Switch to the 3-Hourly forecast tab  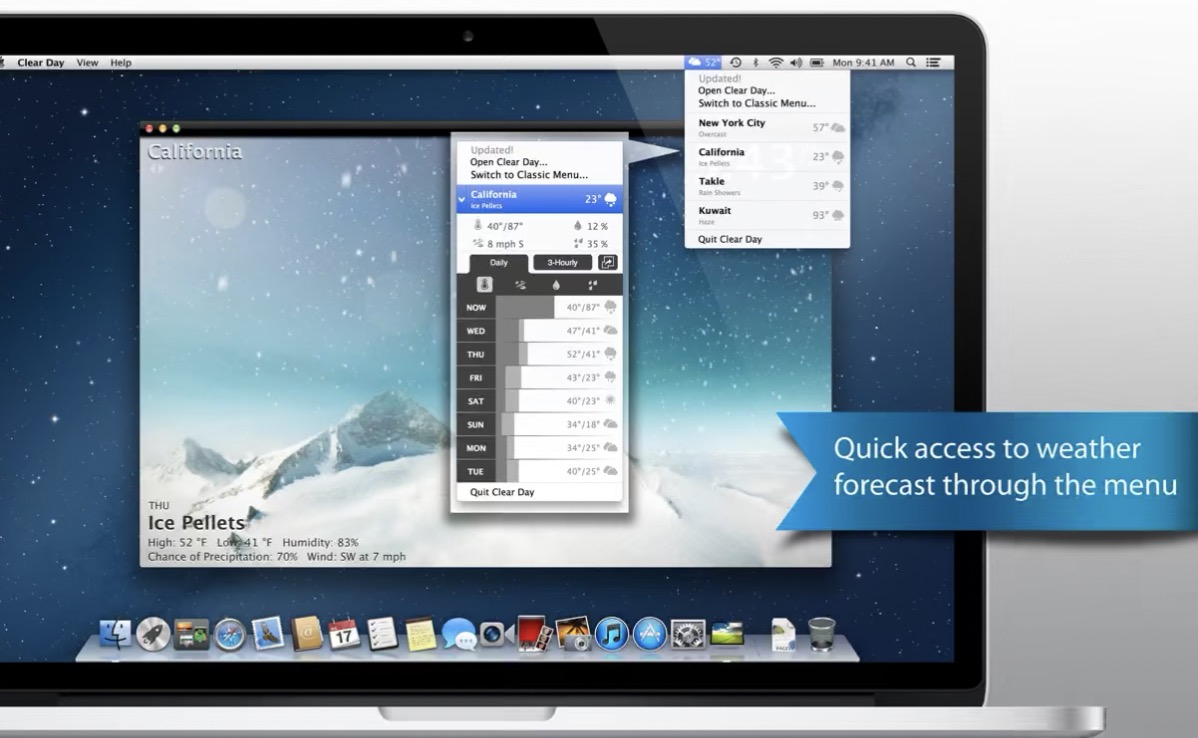pos(562,263)
